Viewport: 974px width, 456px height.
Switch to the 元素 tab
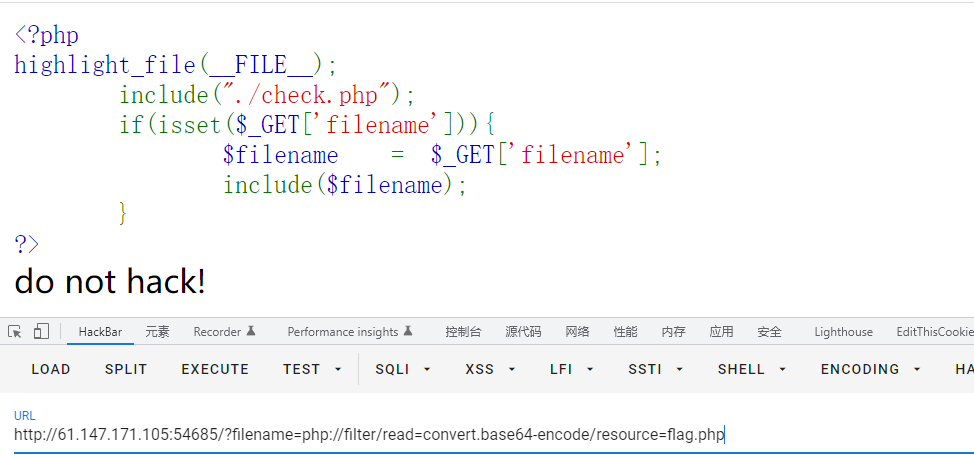(157, 332)
